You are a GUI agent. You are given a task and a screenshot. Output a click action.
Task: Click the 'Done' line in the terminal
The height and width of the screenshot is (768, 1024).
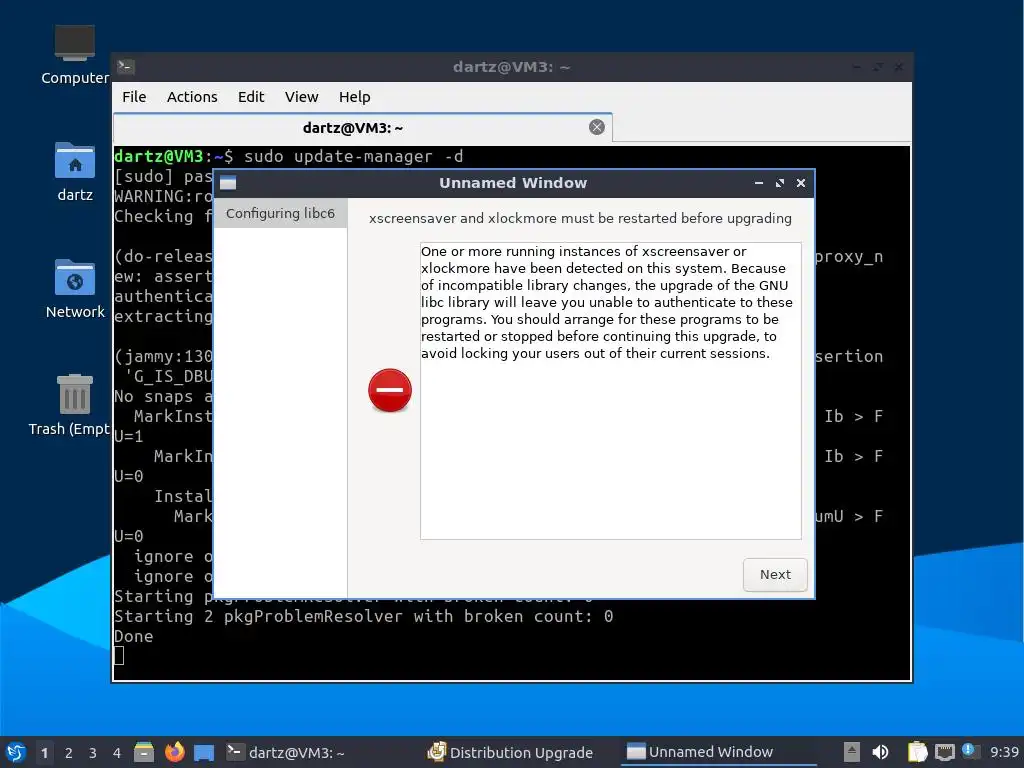click(134, 637)
